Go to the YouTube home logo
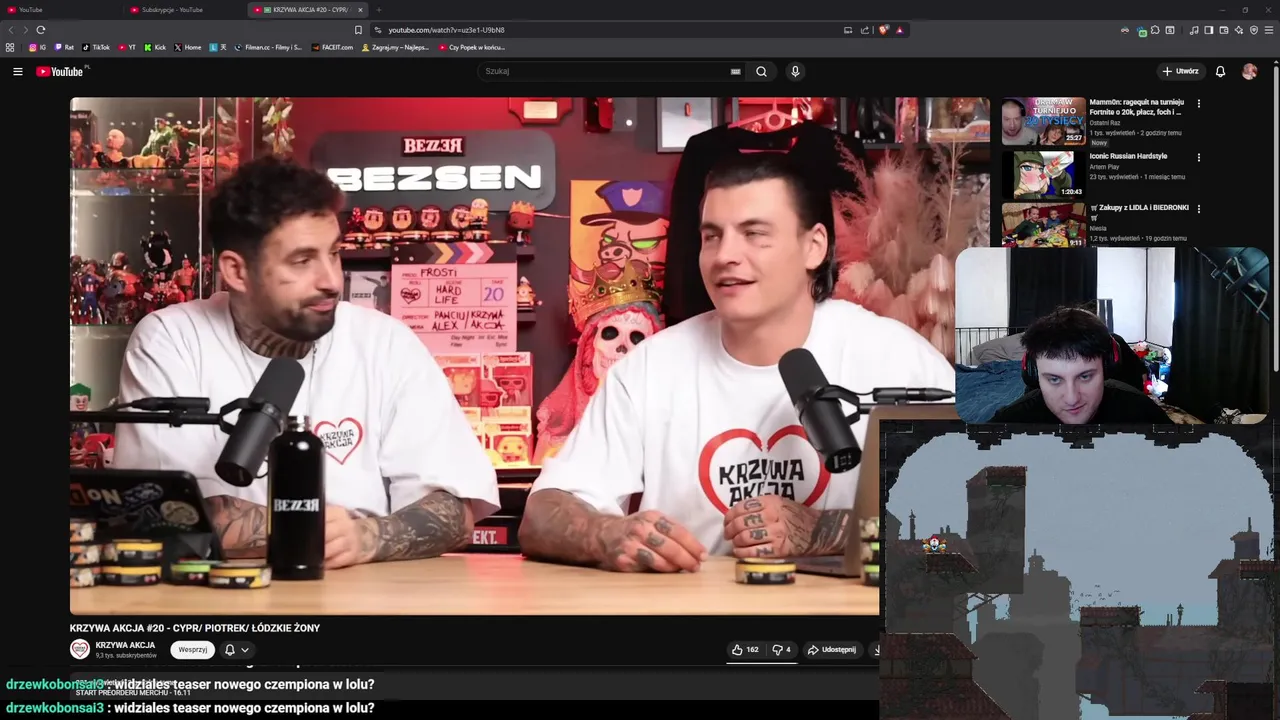The height and width of the screenshot is (720, 1280). tap(60, 71)
